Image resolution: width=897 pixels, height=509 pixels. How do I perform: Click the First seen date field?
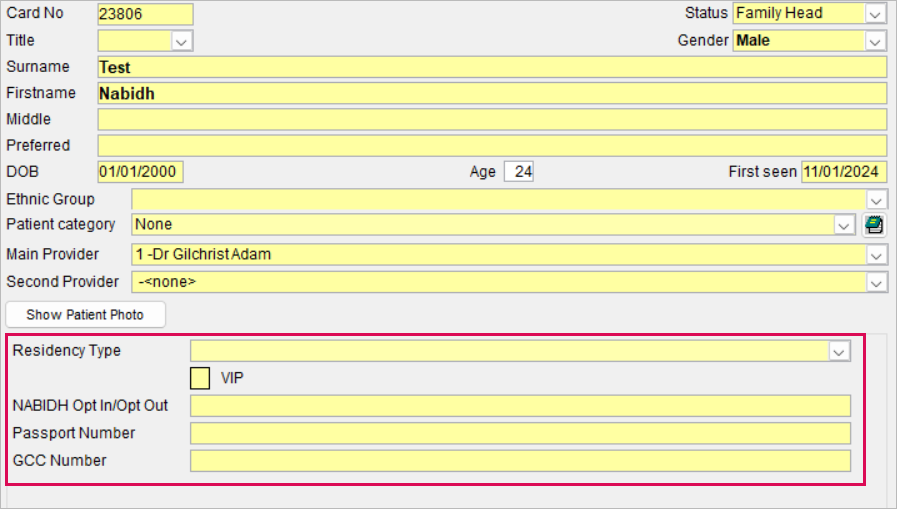click(844, 172)
